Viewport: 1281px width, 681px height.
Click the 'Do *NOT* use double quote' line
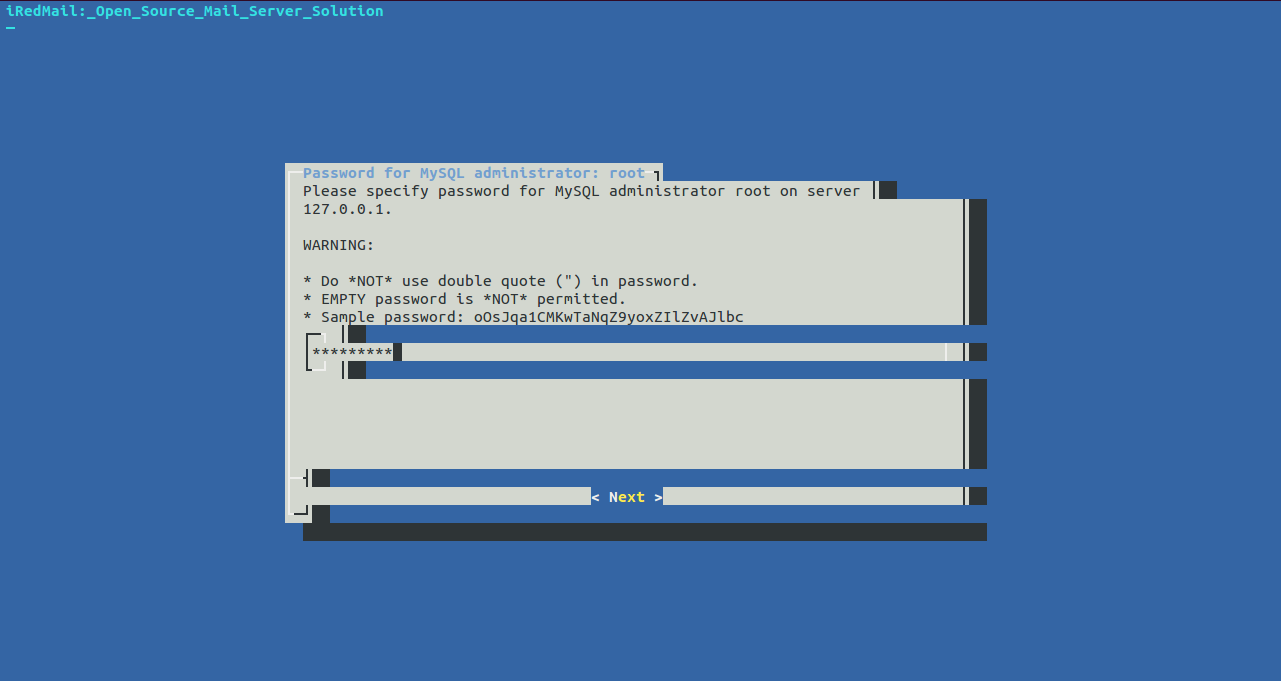coord(501,281)
